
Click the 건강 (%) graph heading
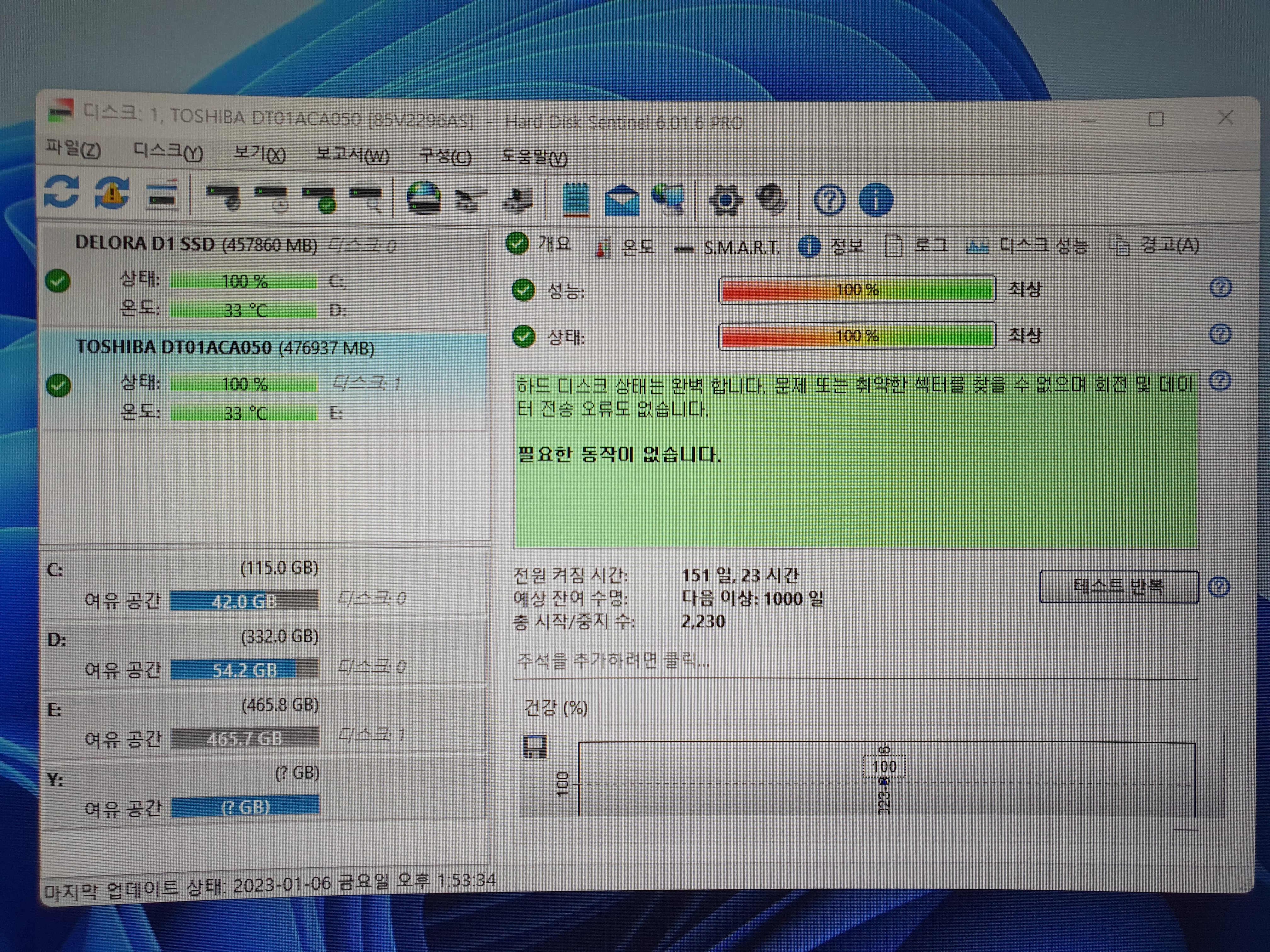click(556, 707)
